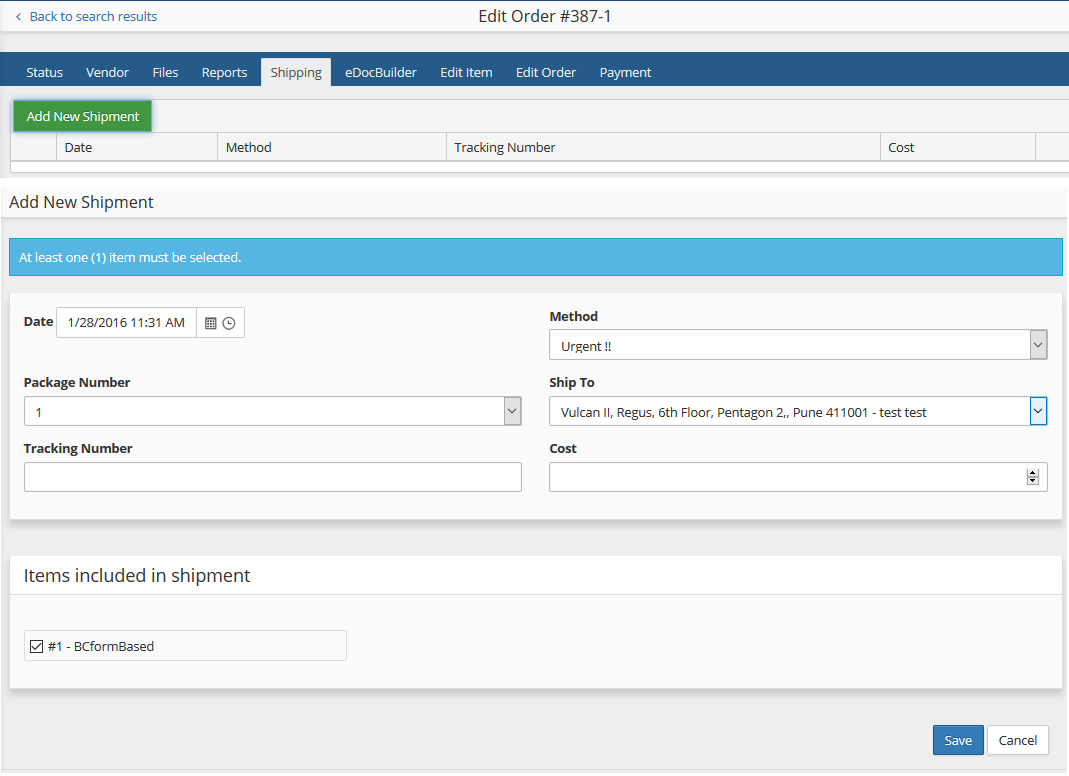Go to the Files tab
Screen dimensions: 1069x776
(165, 72)
